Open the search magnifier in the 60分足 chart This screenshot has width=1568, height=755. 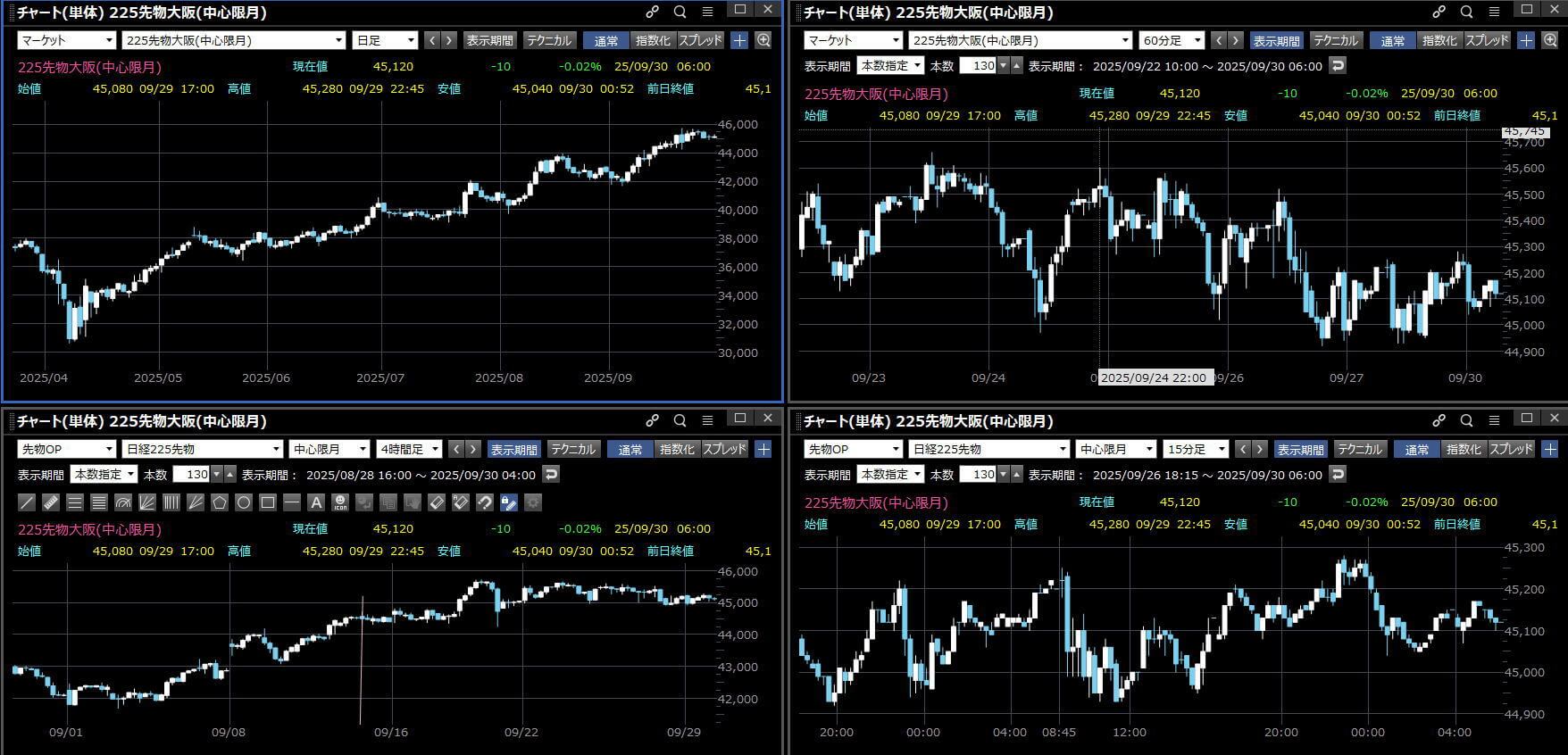(x=1466, y=12)
